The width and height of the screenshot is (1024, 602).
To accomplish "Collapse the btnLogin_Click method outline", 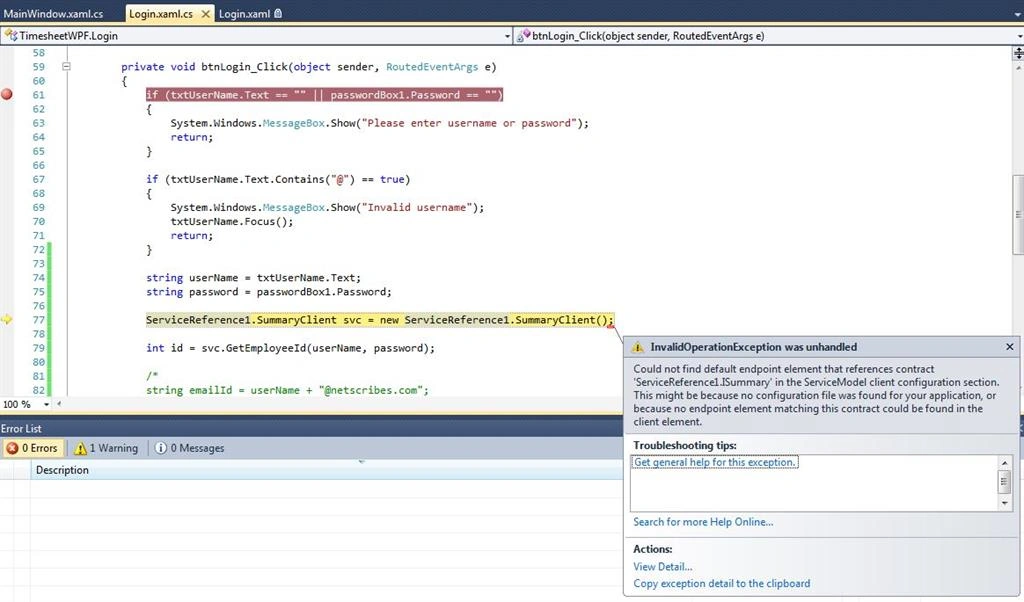I will tap(66, 67).
